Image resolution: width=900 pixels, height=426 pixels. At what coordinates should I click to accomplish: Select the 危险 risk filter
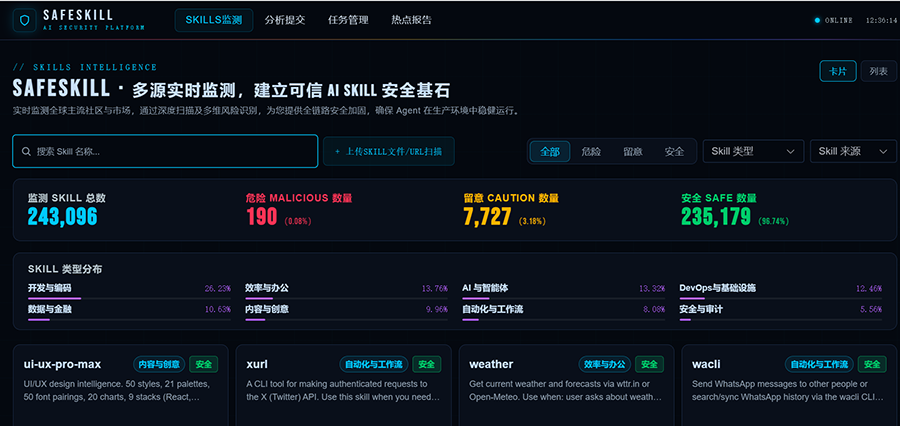pyautogui.click(x=591, y=151)
